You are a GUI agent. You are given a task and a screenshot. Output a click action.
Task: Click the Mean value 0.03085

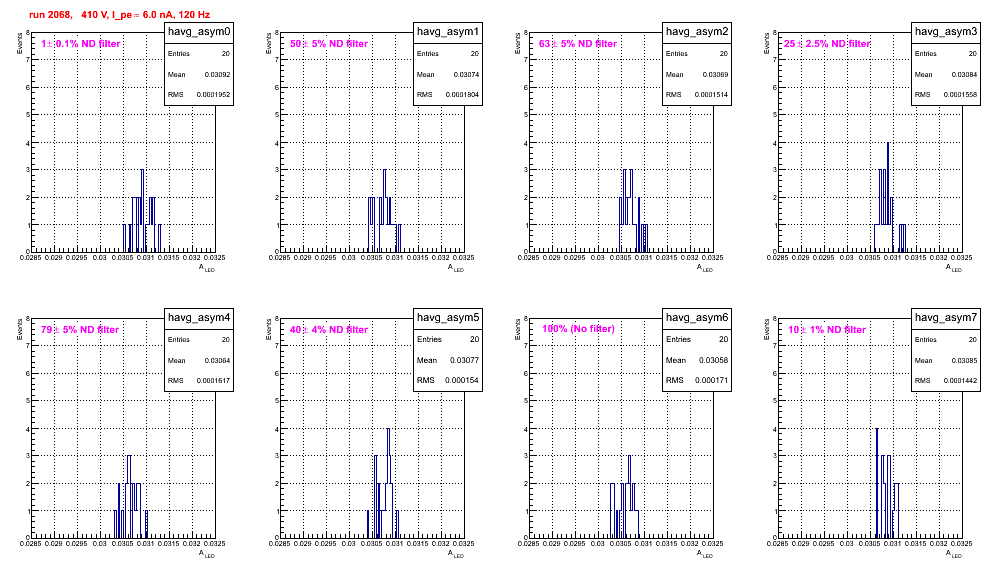pos(964,360)
